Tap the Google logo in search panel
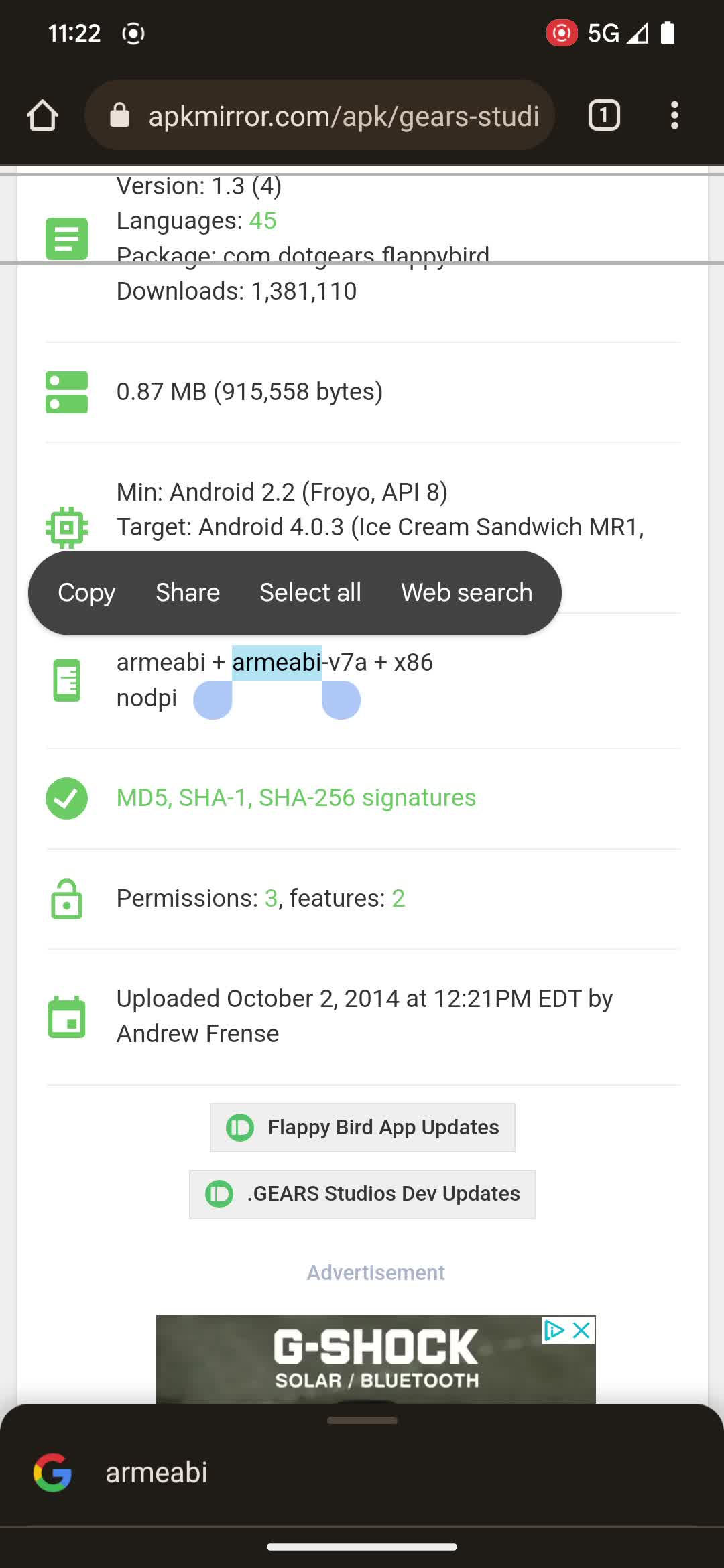 coord(52,1473)
